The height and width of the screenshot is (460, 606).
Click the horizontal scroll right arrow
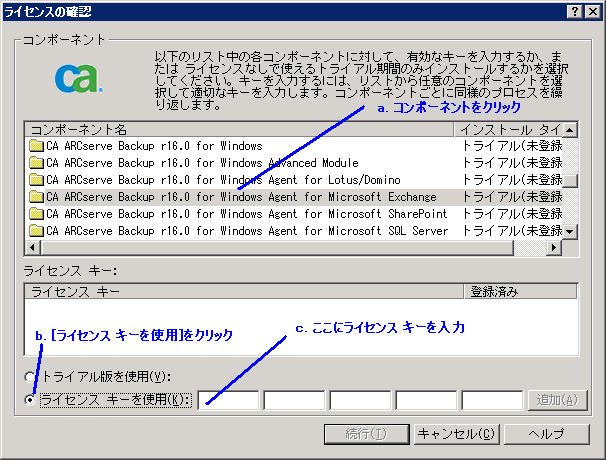(x=555, y=247)
